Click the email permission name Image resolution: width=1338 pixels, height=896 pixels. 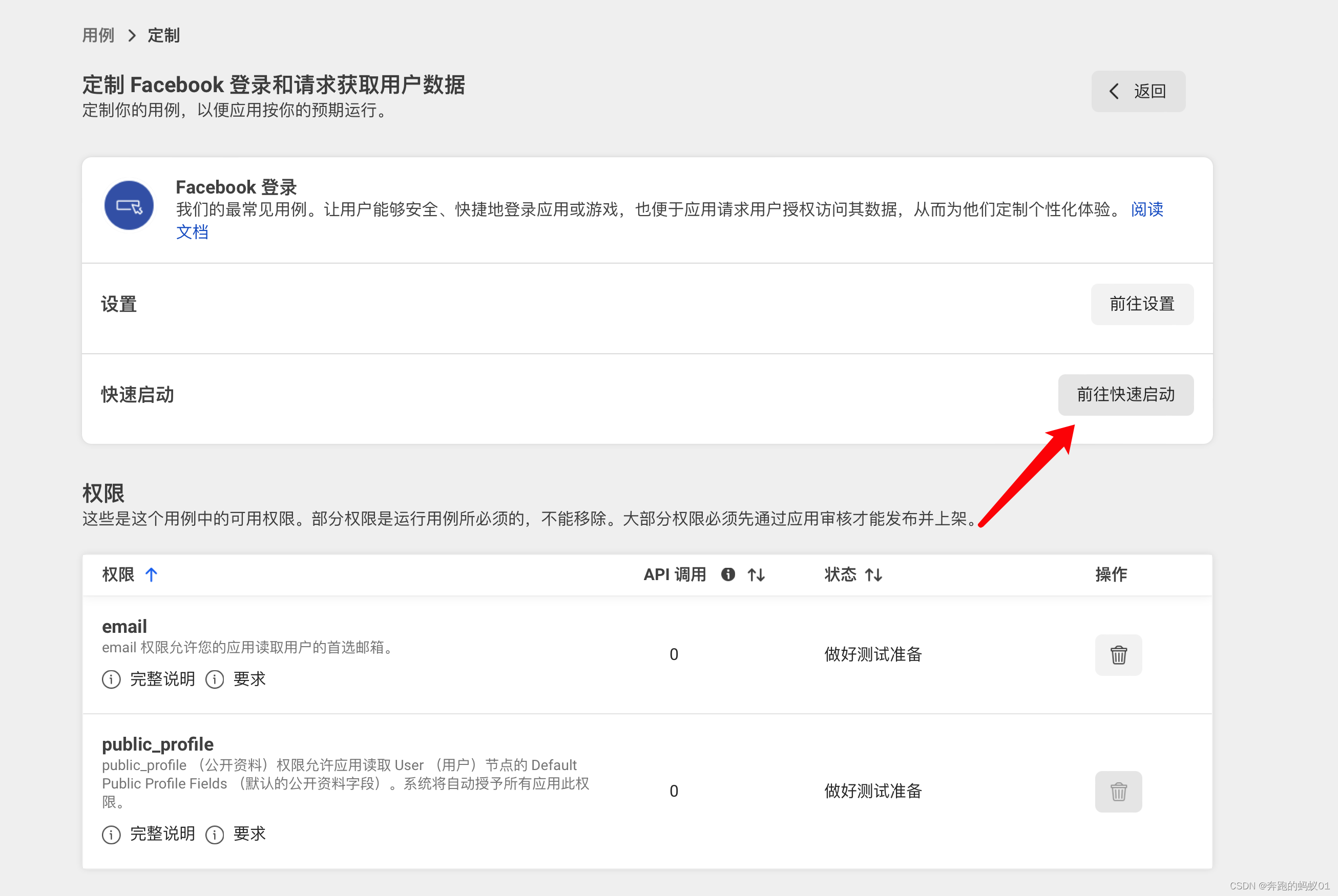tap(124, 626)
